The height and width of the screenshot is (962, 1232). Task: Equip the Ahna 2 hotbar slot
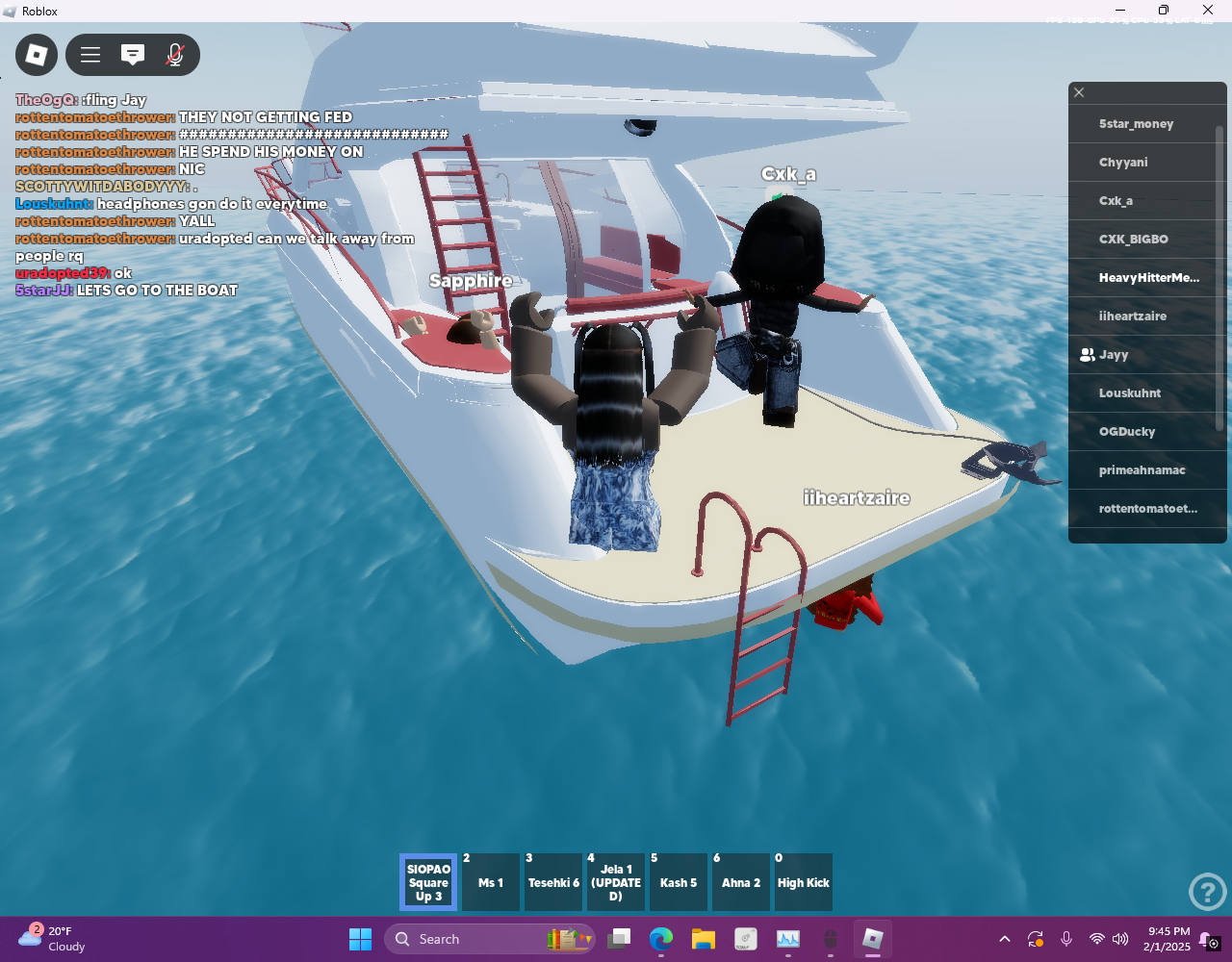[741, 882]
